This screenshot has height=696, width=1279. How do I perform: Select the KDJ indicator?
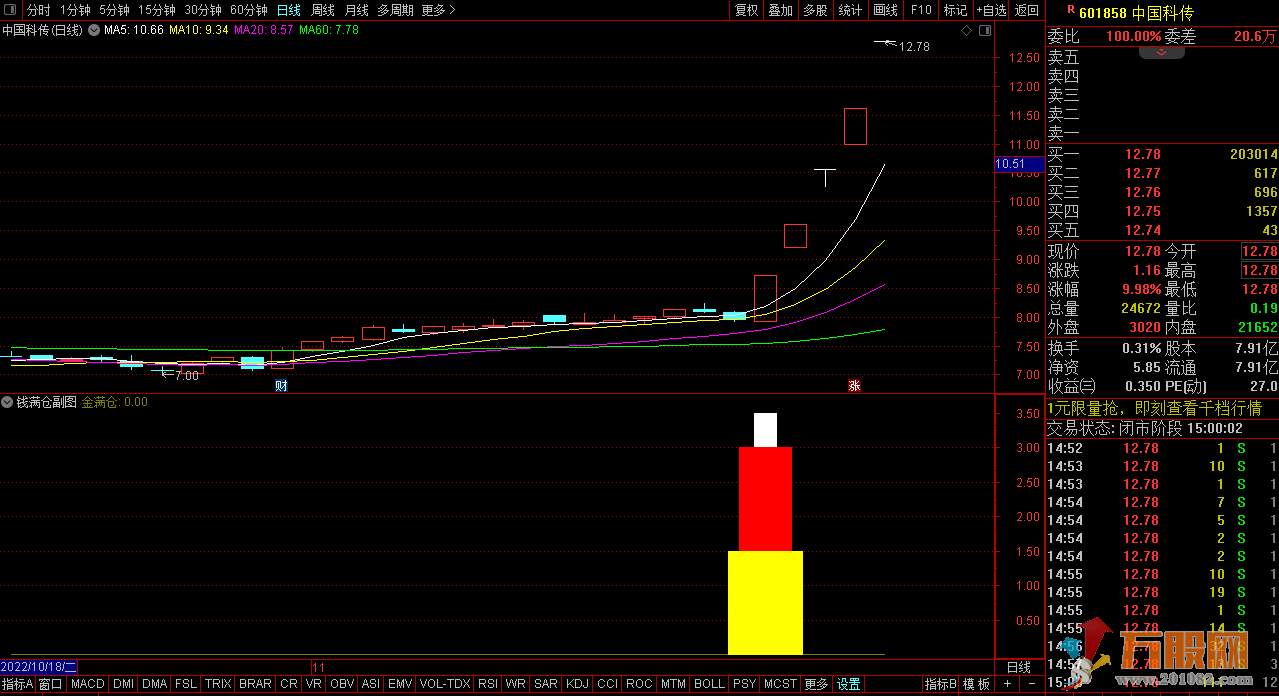pyautogui.click(x=578, y=684)
